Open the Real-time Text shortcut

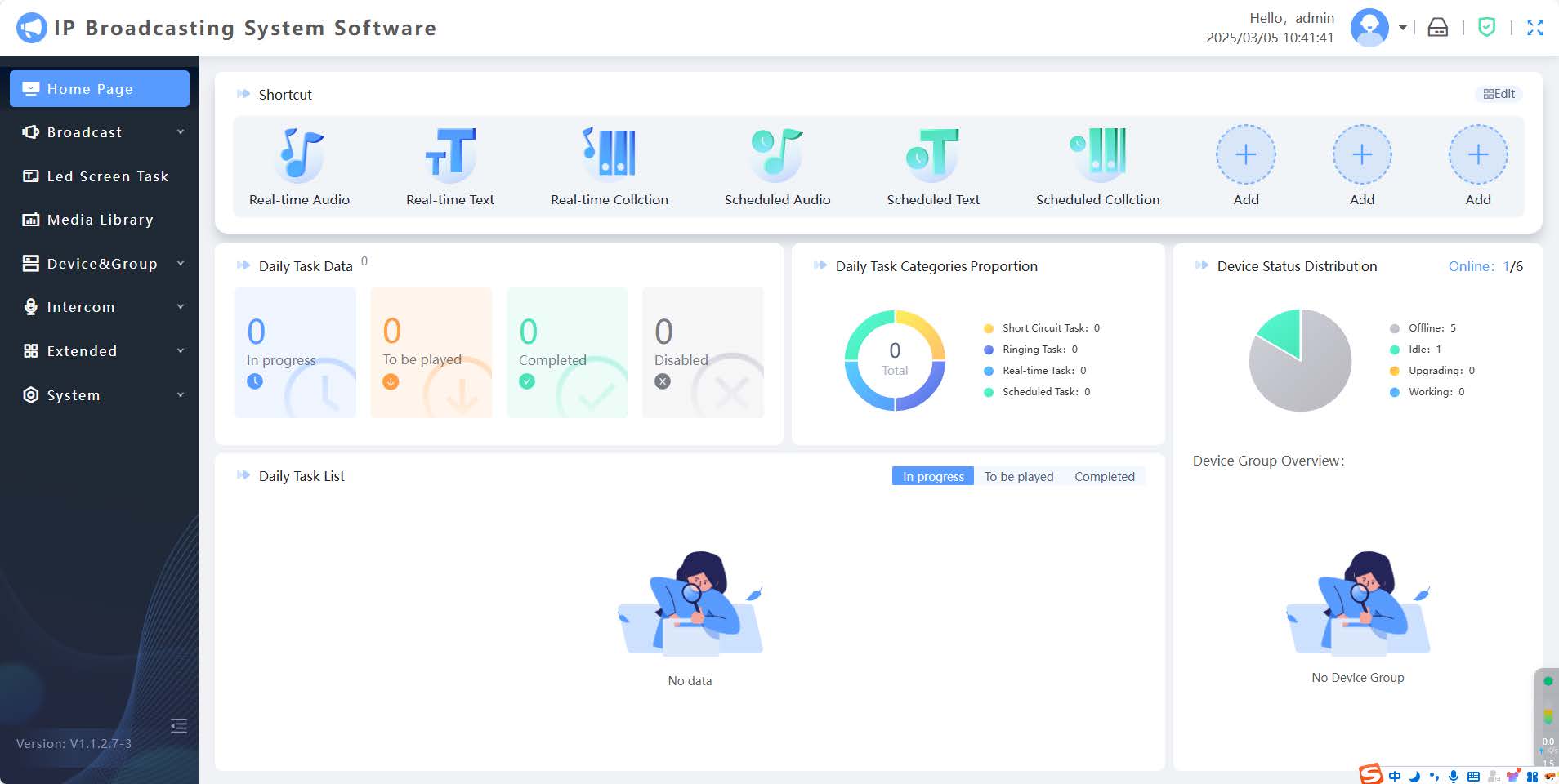coord(450,167)
